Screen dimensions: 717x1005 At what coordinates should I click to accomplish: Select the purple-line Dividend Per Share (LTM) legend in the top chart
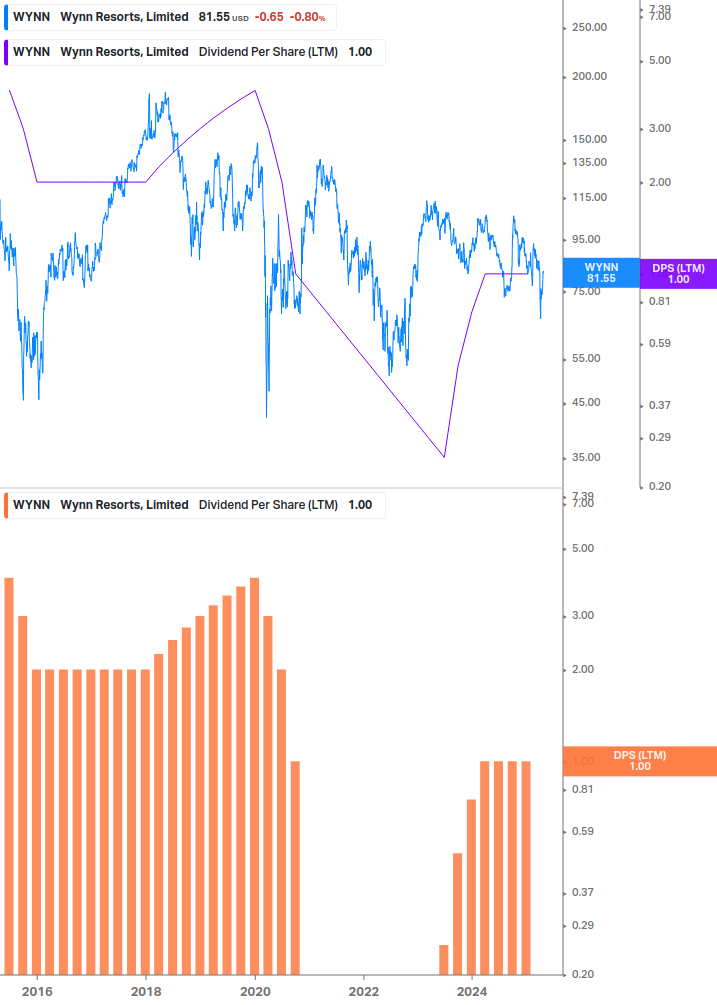click(194, 52)
